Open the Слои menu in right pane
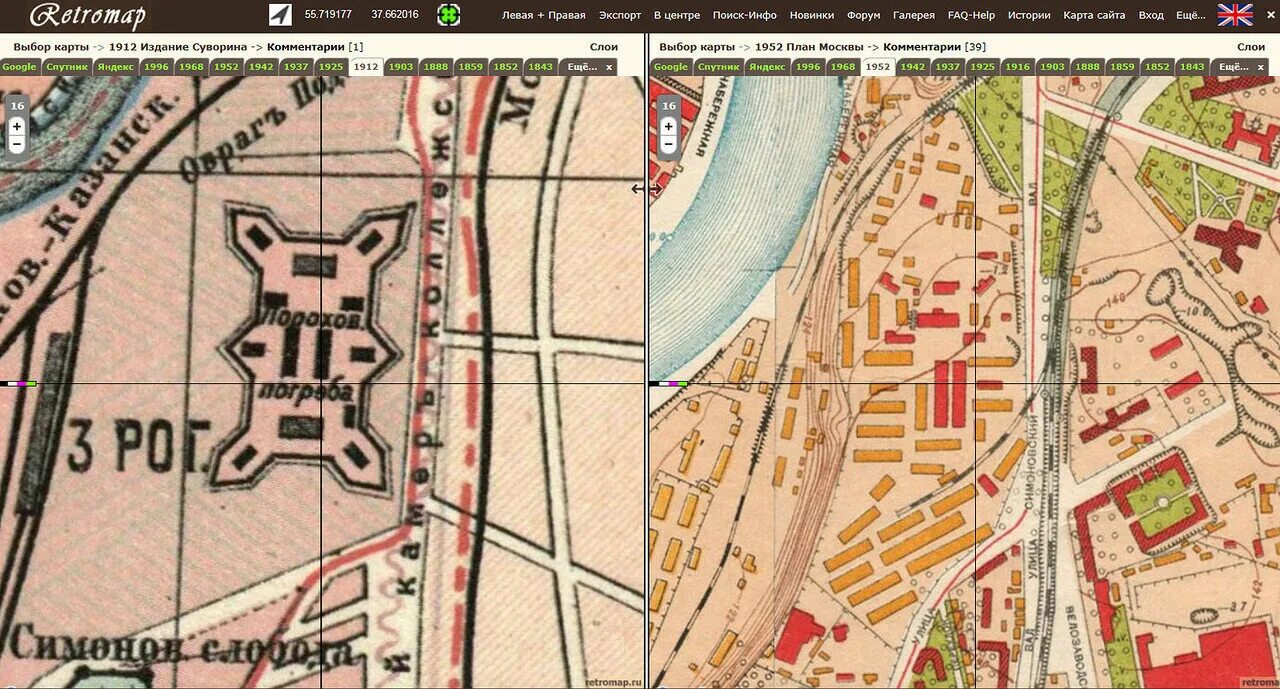This screenshot has height=689, width=1280. (x=1251, y=47)
